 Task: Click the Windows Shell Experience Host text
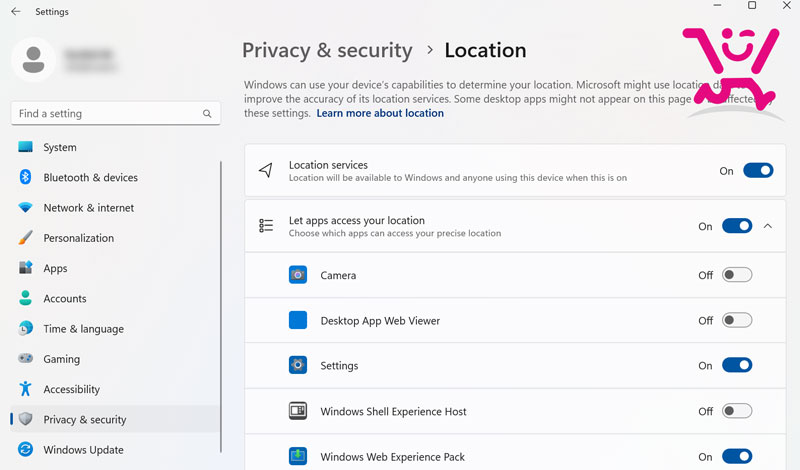click(393, 411)
